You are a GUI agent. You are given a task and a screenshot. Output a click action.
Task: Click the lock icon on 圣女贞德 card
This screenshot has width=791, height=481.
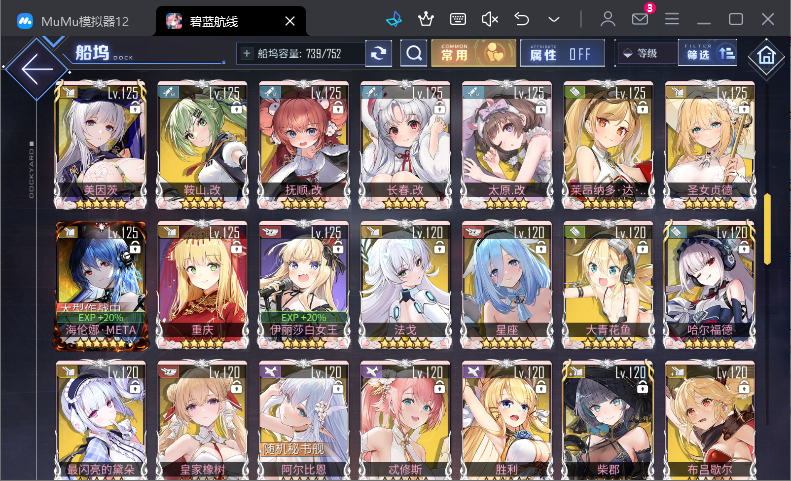(x=744, y=108)
